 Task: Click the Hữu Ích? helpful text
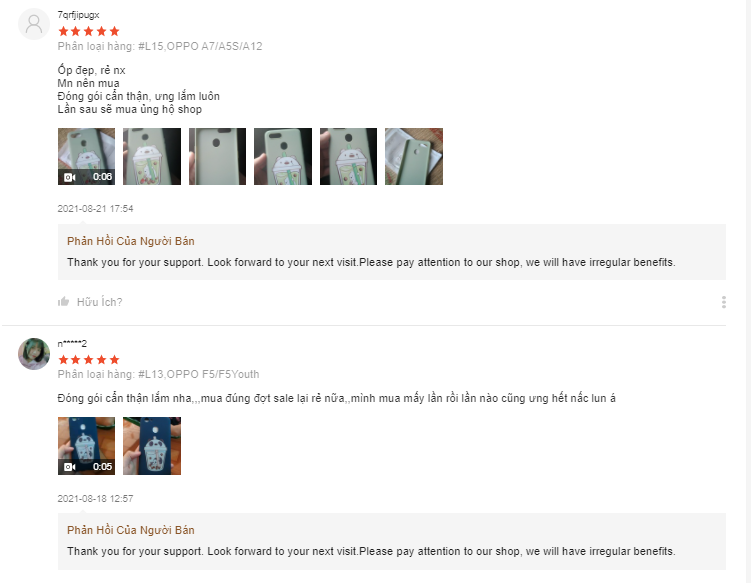point(100,302)
